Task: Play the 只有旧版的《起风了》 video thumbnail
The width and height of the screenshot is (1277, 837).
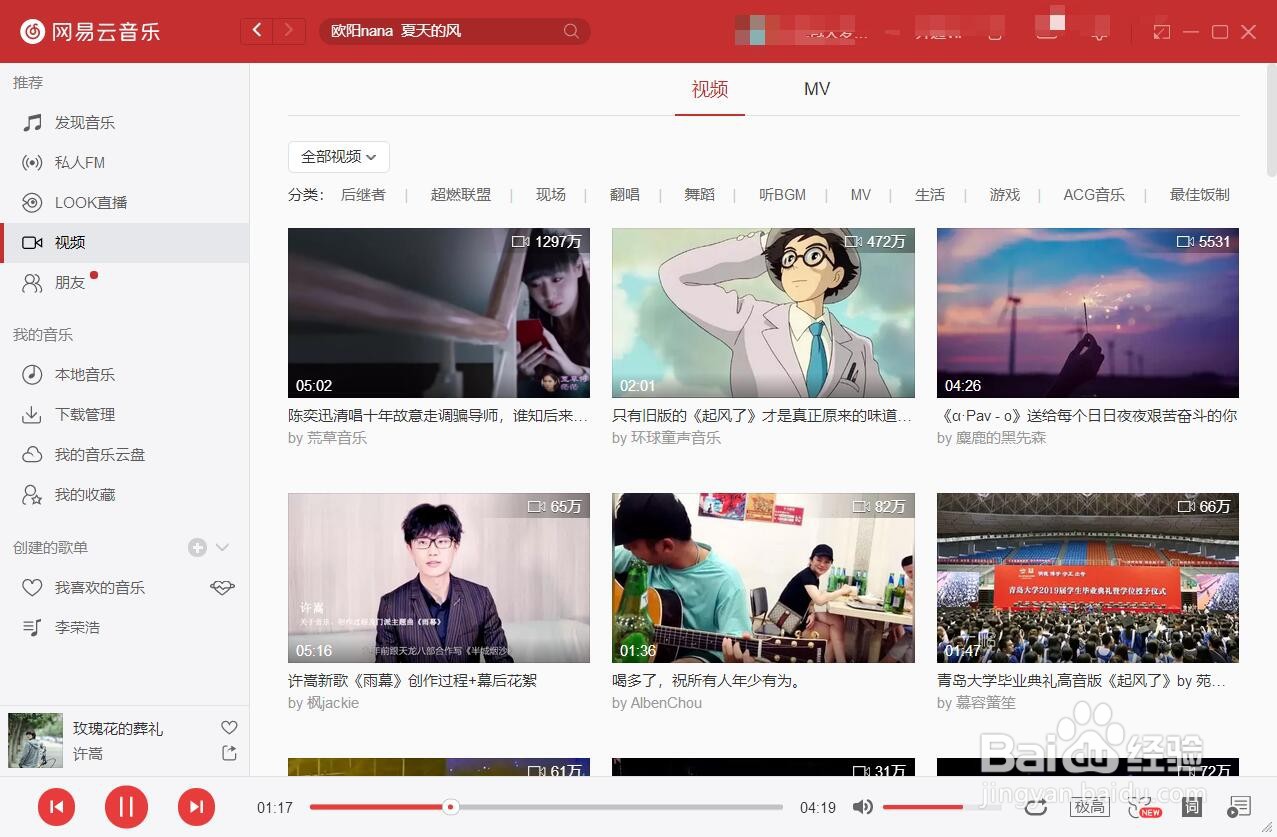Action: pos(763,313)
